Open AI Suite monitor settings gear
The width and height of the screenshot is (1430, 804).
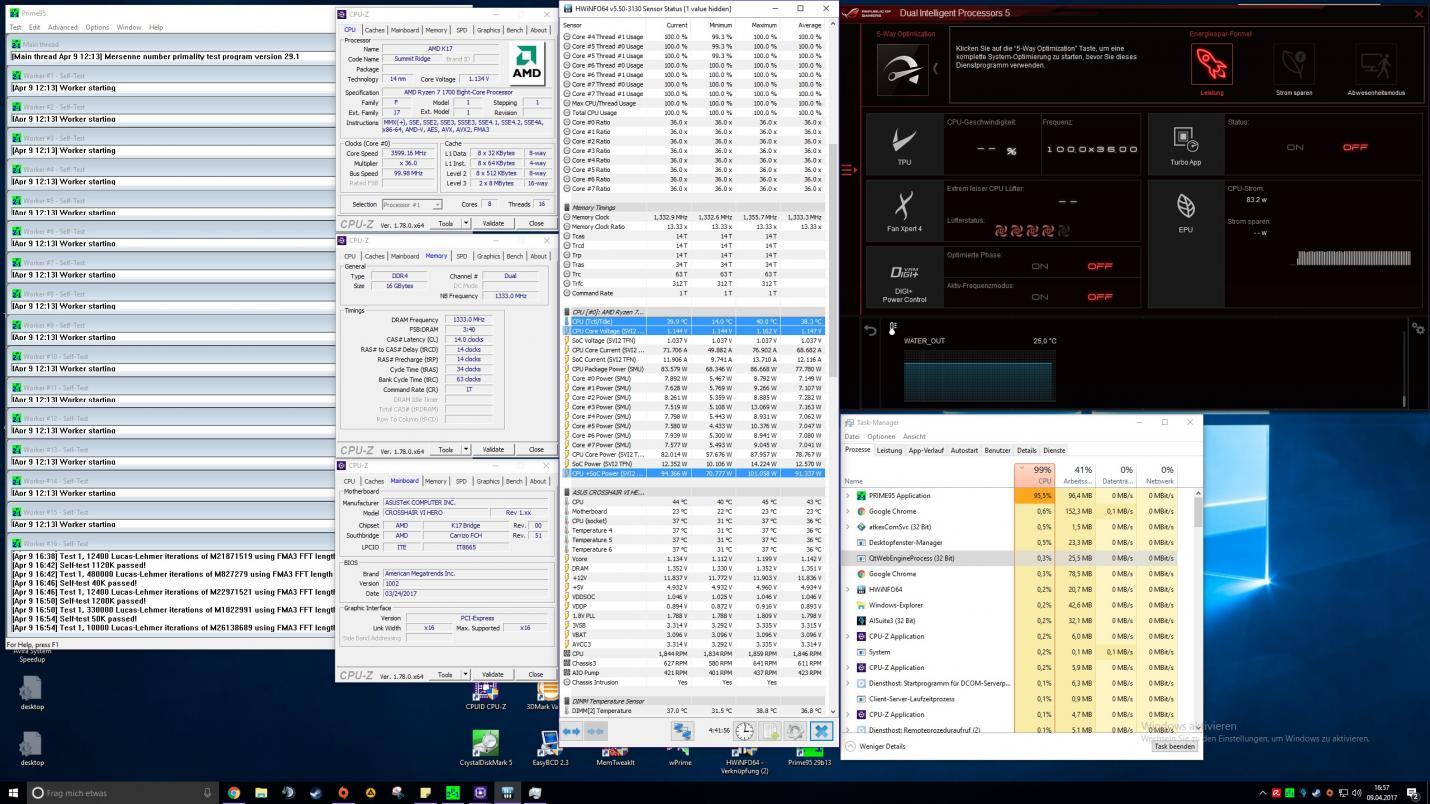pyautogui.click(x=1417, y=328)
